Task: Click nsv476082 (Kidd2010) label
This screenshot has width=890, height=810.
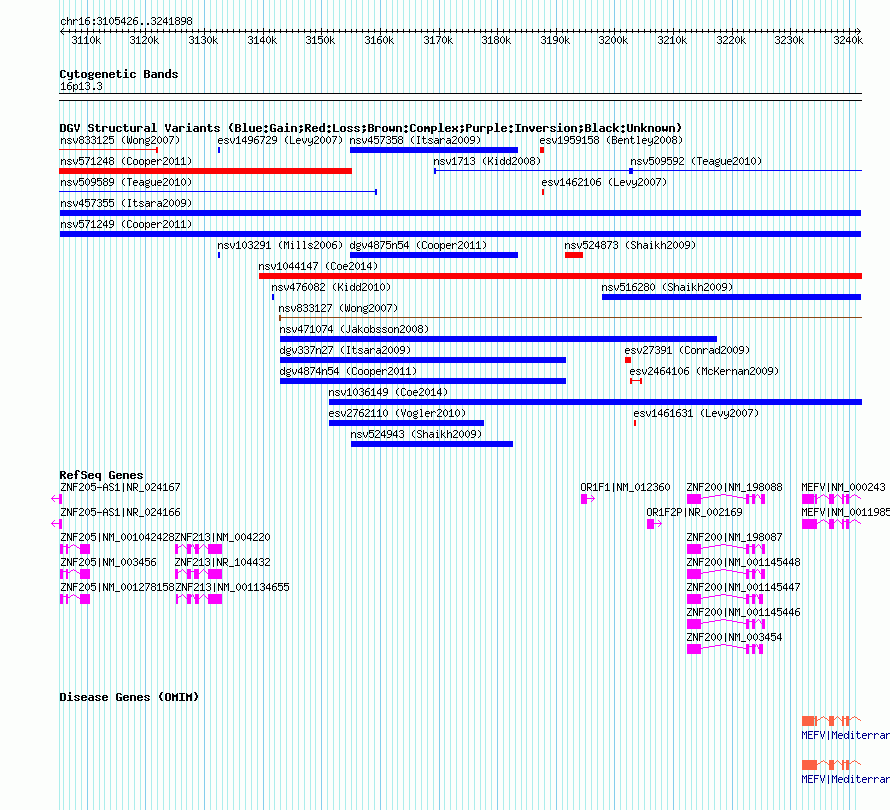Action: (x=331, y=287)
